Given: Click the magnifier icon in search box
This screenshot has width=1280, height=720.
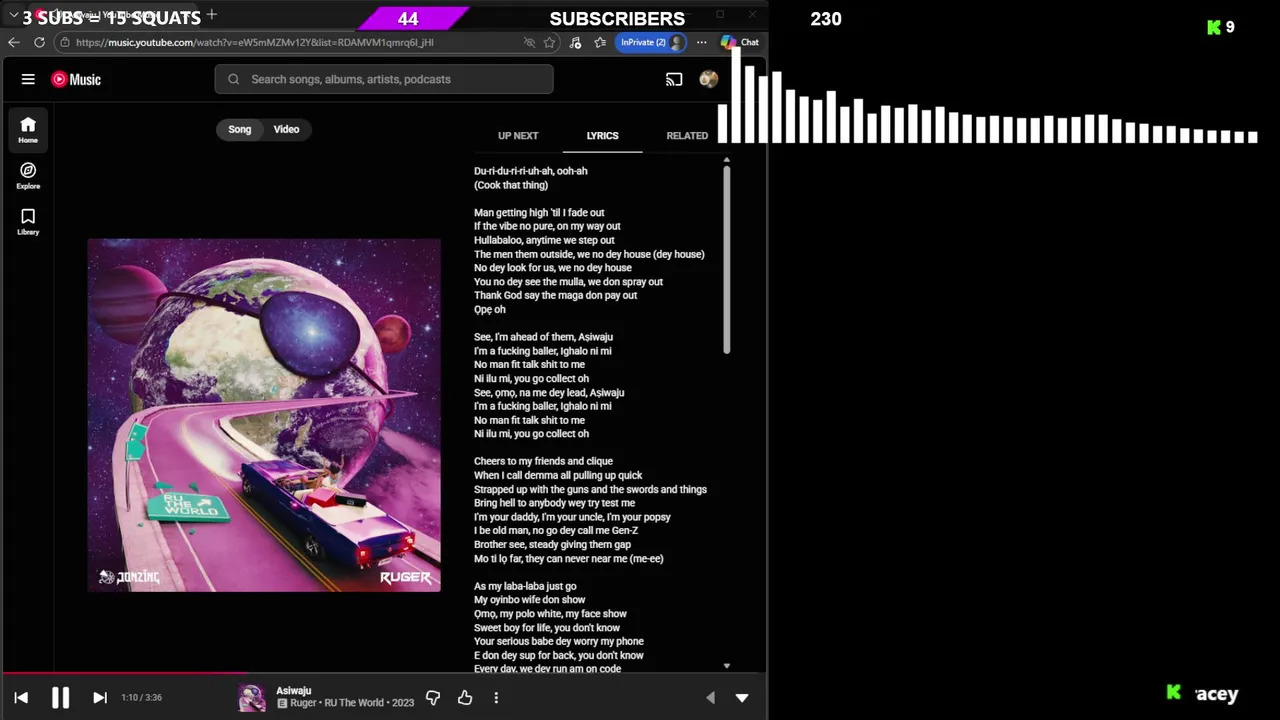Looking at the screenshot, I should point(233,79).
